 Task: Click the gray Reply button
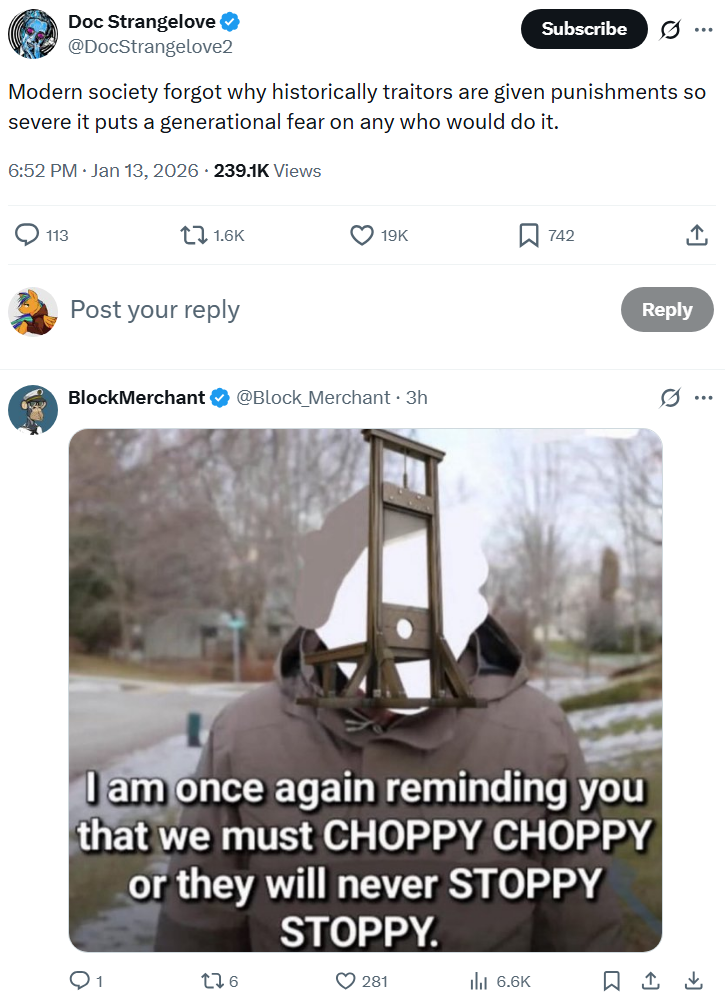click(x=667, y=309)
